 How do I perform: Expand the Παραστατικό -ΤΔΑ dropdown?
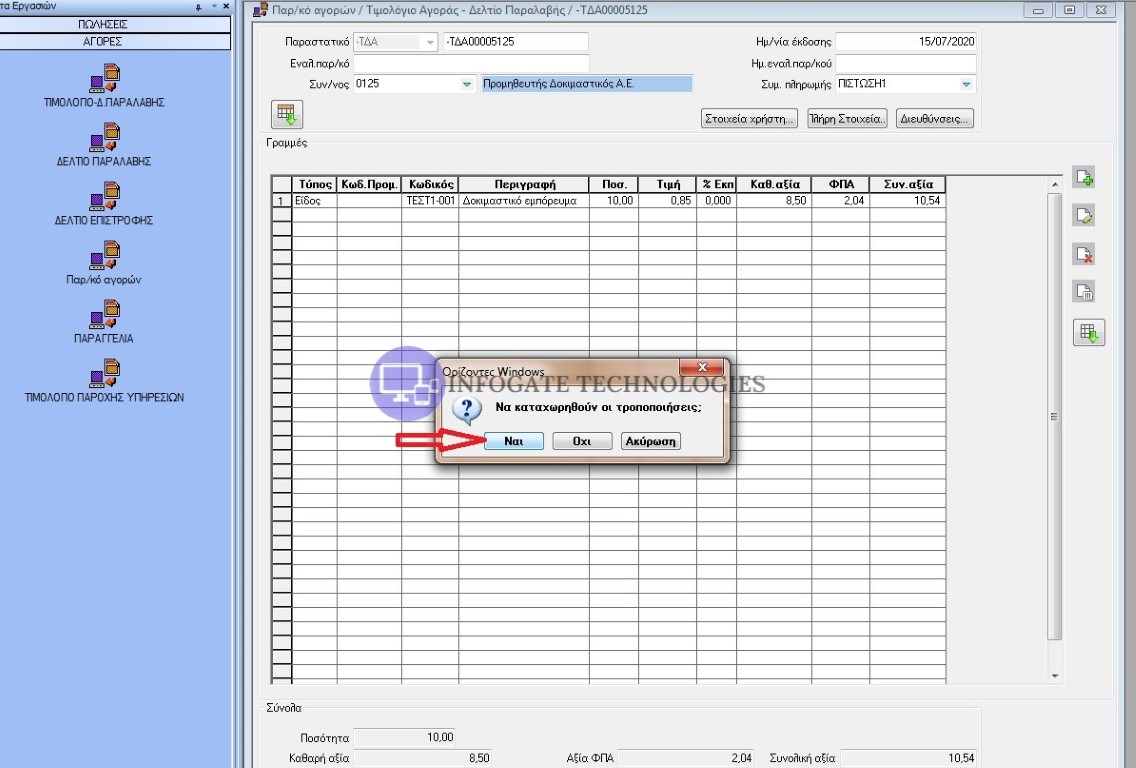tap(430, 42)
